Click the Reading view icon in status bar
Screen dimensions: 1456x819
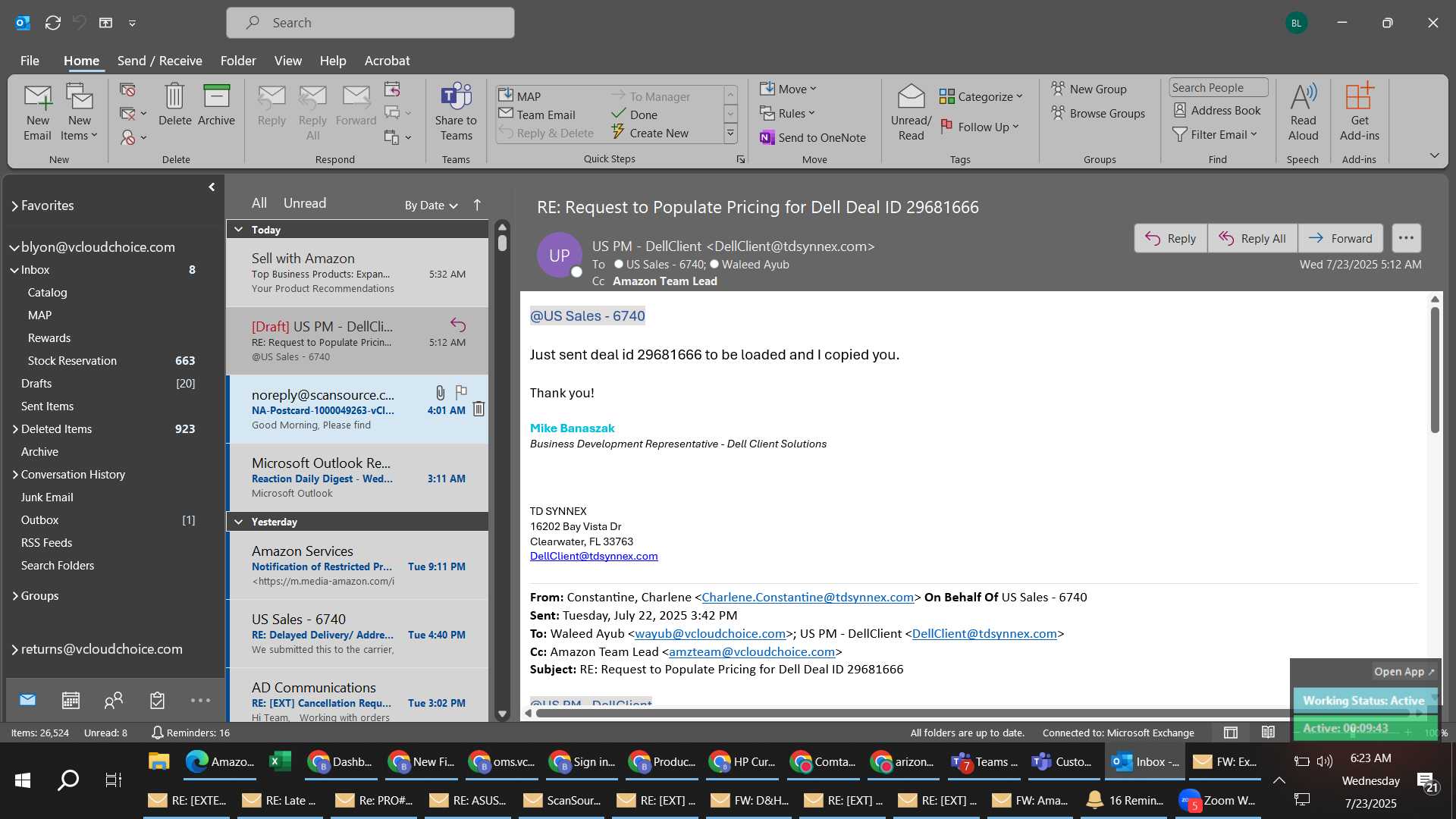(1268, 732)
